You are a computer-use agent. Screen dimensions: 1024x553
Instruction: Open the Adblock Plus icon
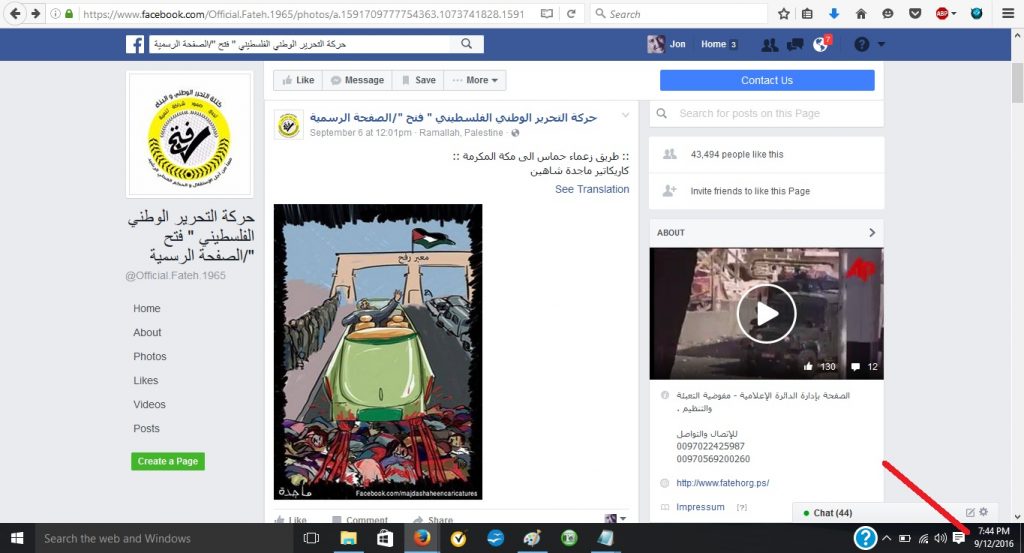(942, 14)
